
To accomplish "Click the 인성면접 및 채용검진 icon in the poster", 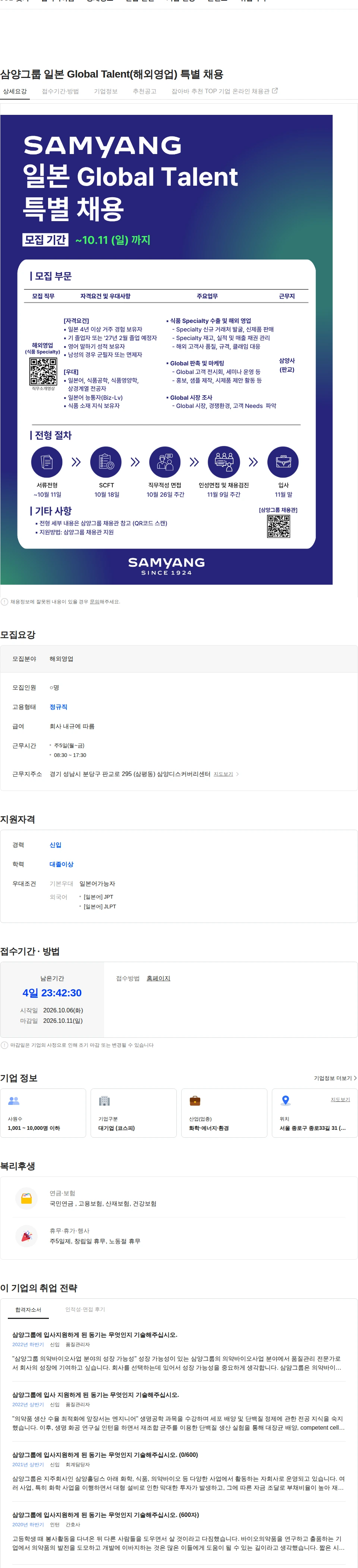I will pyautogui.click(x=224, y=462).
